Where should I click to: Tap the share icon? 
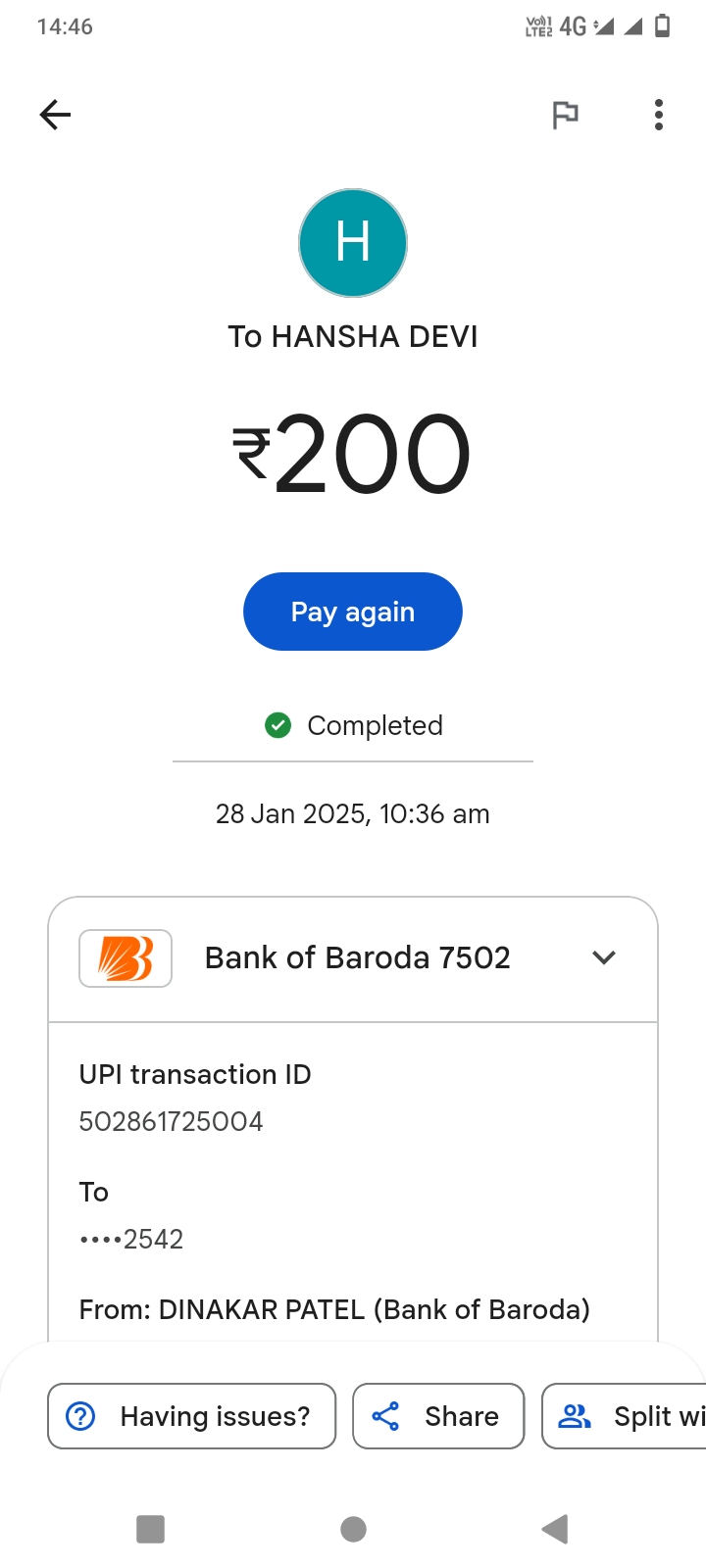point(385,1416)
